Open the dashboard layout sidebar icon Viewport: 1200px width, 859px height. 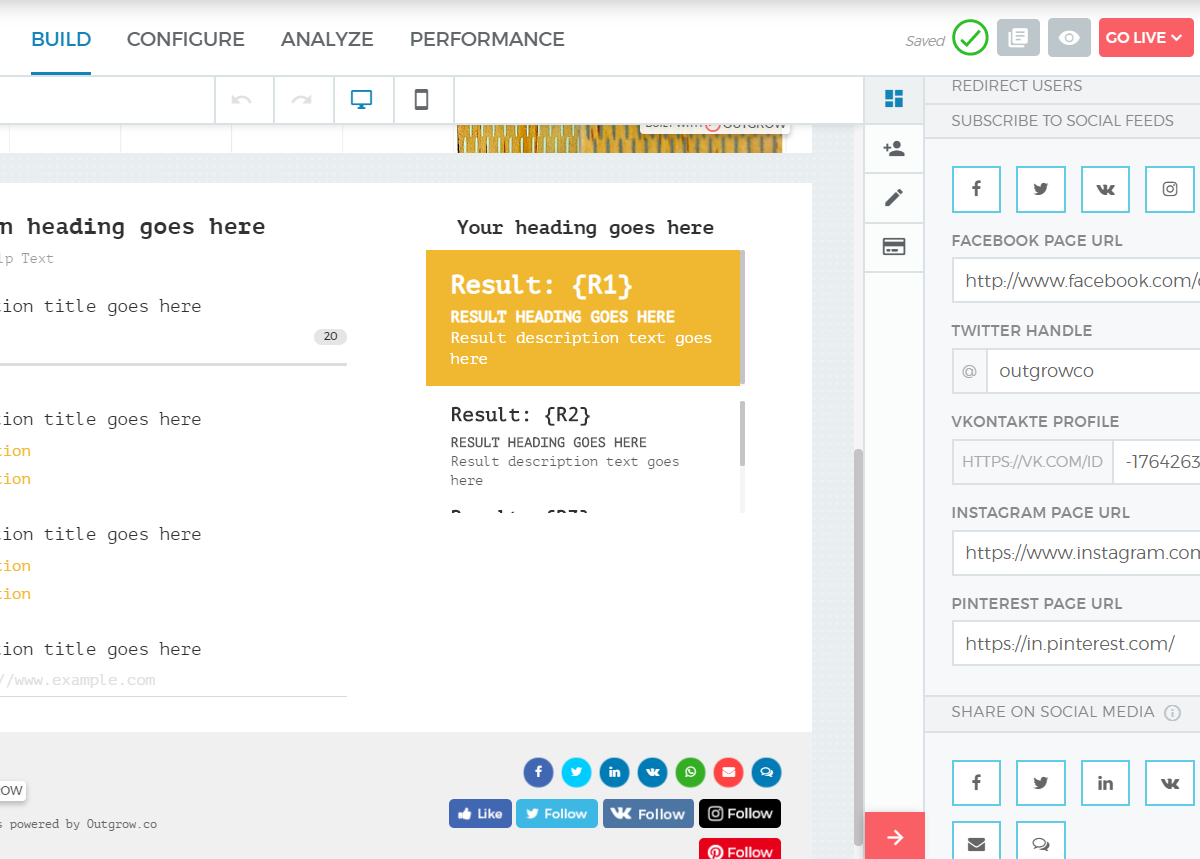coord(894,98)
